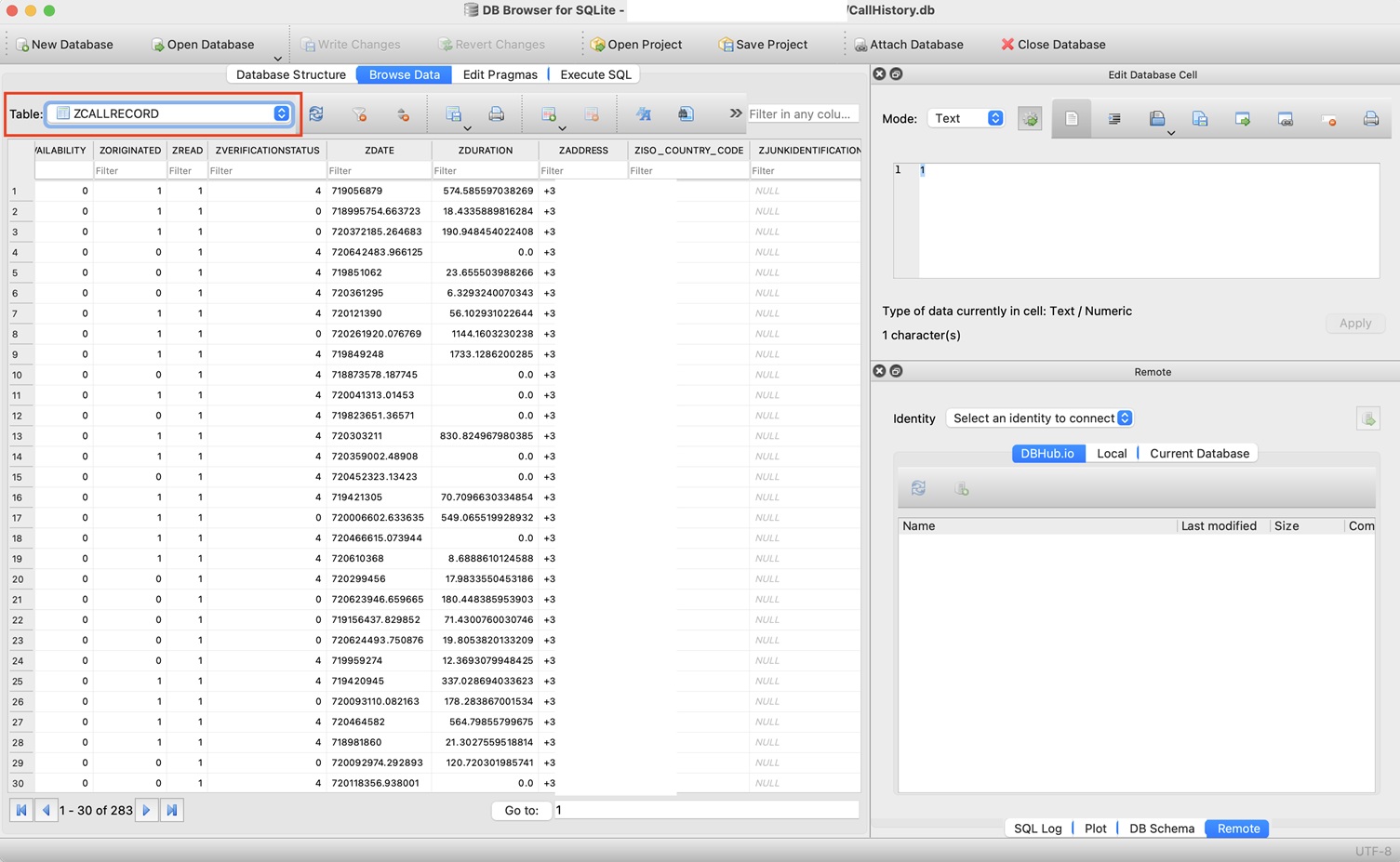The image size is (1400, 862).
Task: Click the window-with-green-arrow icon in cell editor
Action: tap(1243, 119)
